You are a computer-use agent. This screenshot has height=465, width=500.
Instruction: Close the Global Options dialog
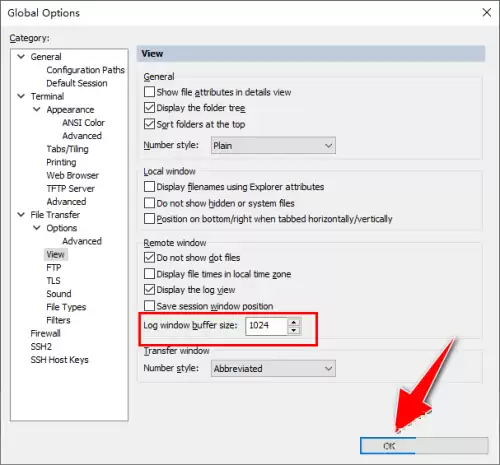(x=487, y=13)
